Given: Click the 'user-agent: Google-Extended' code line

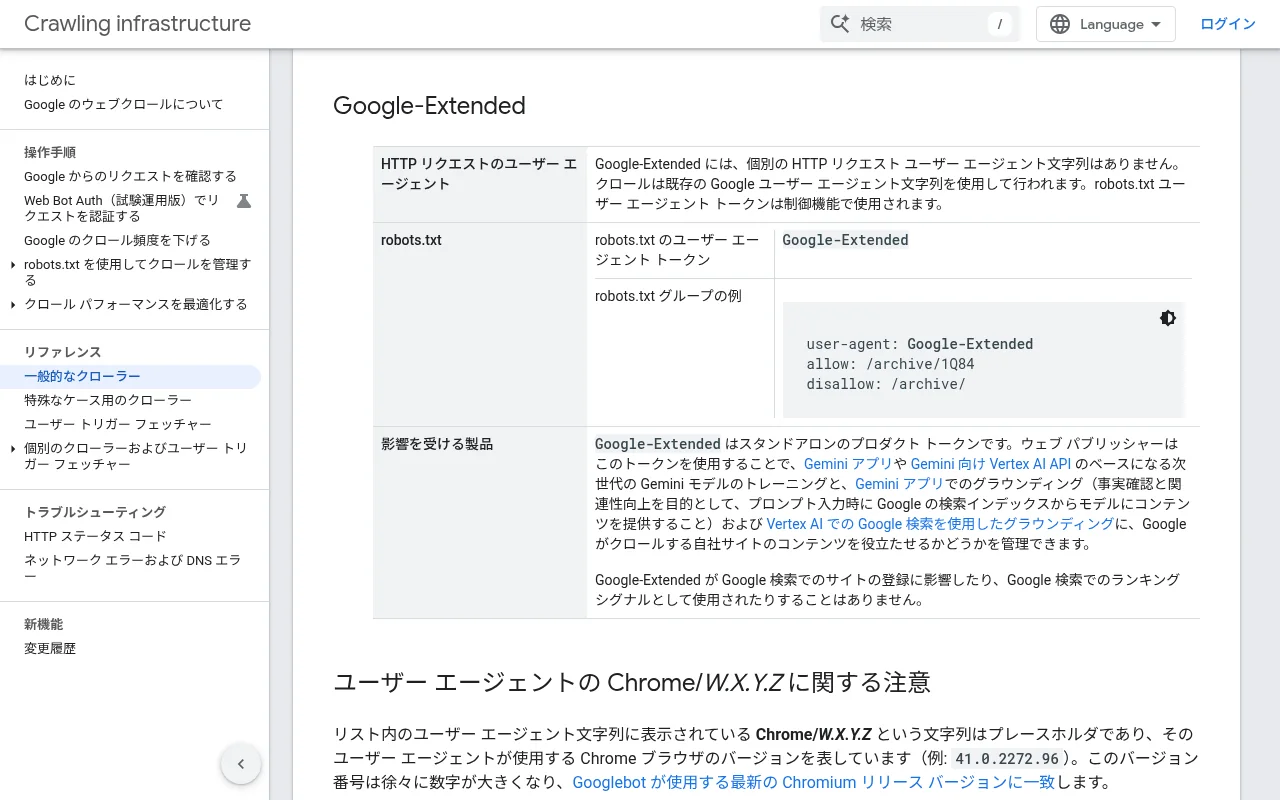Looking at the screenshot, I should click(920, 344).
